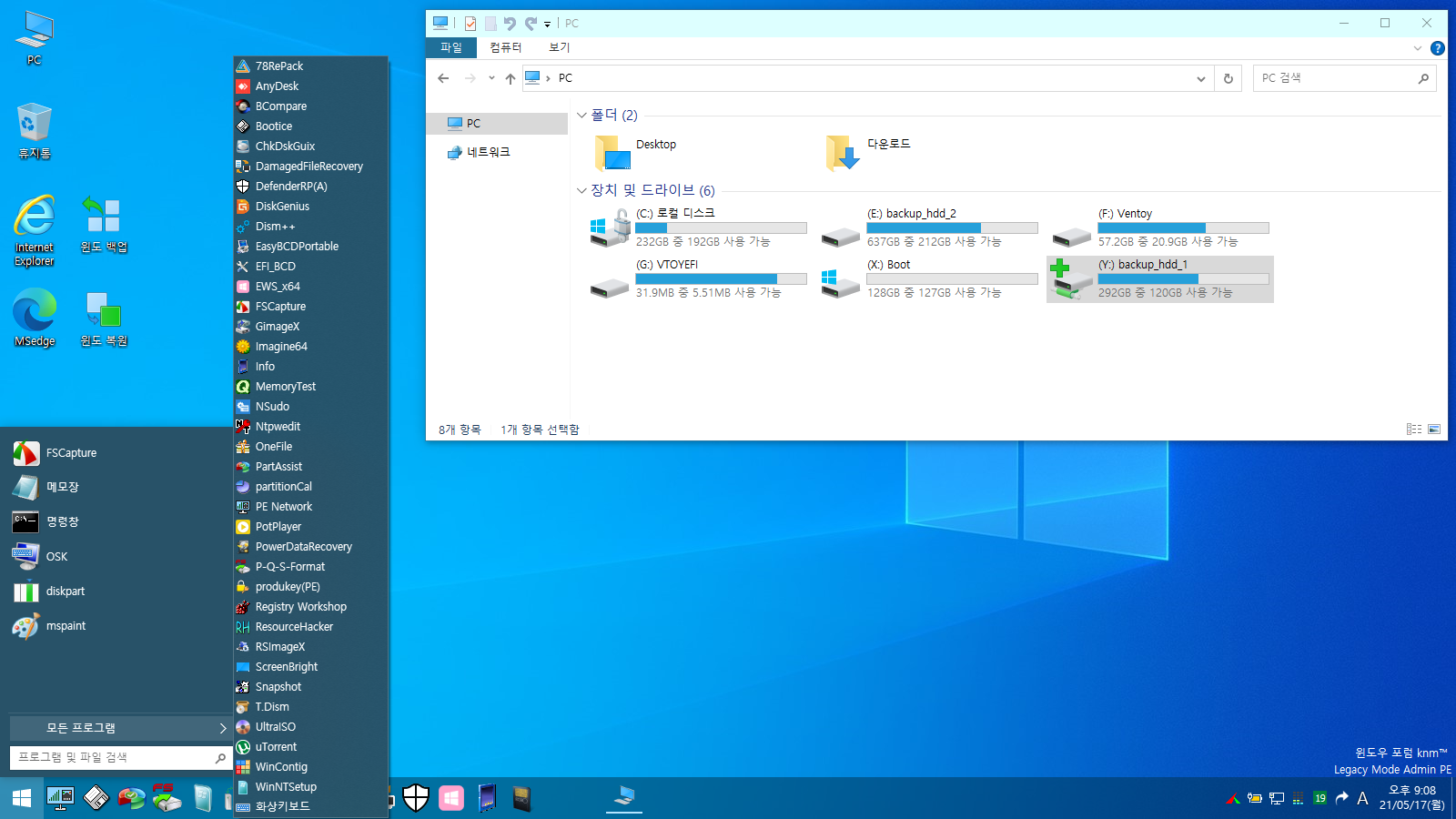Switch to the 컴퓨터 ribbon tab

pos(506,47)
